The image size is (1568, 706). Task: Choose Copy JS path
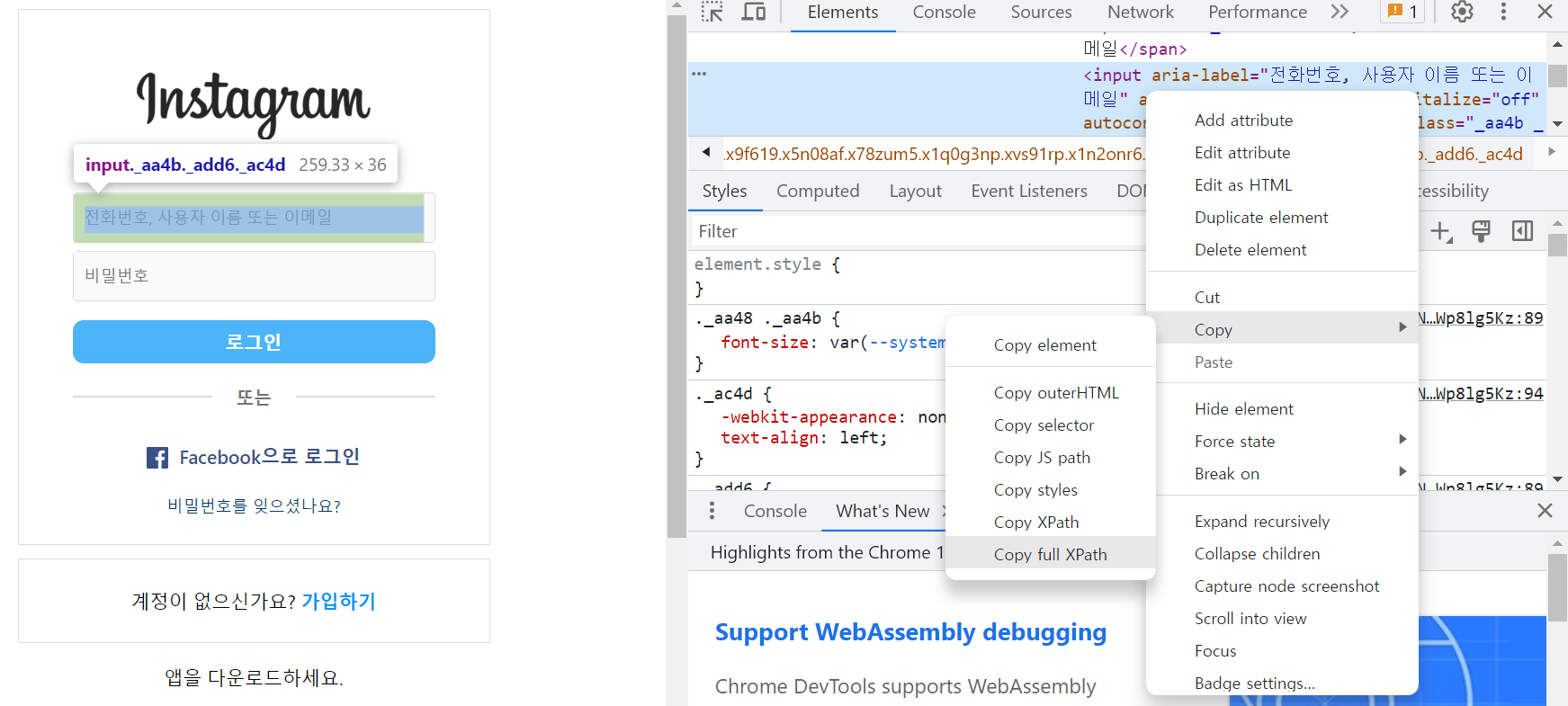[1051, 458]
